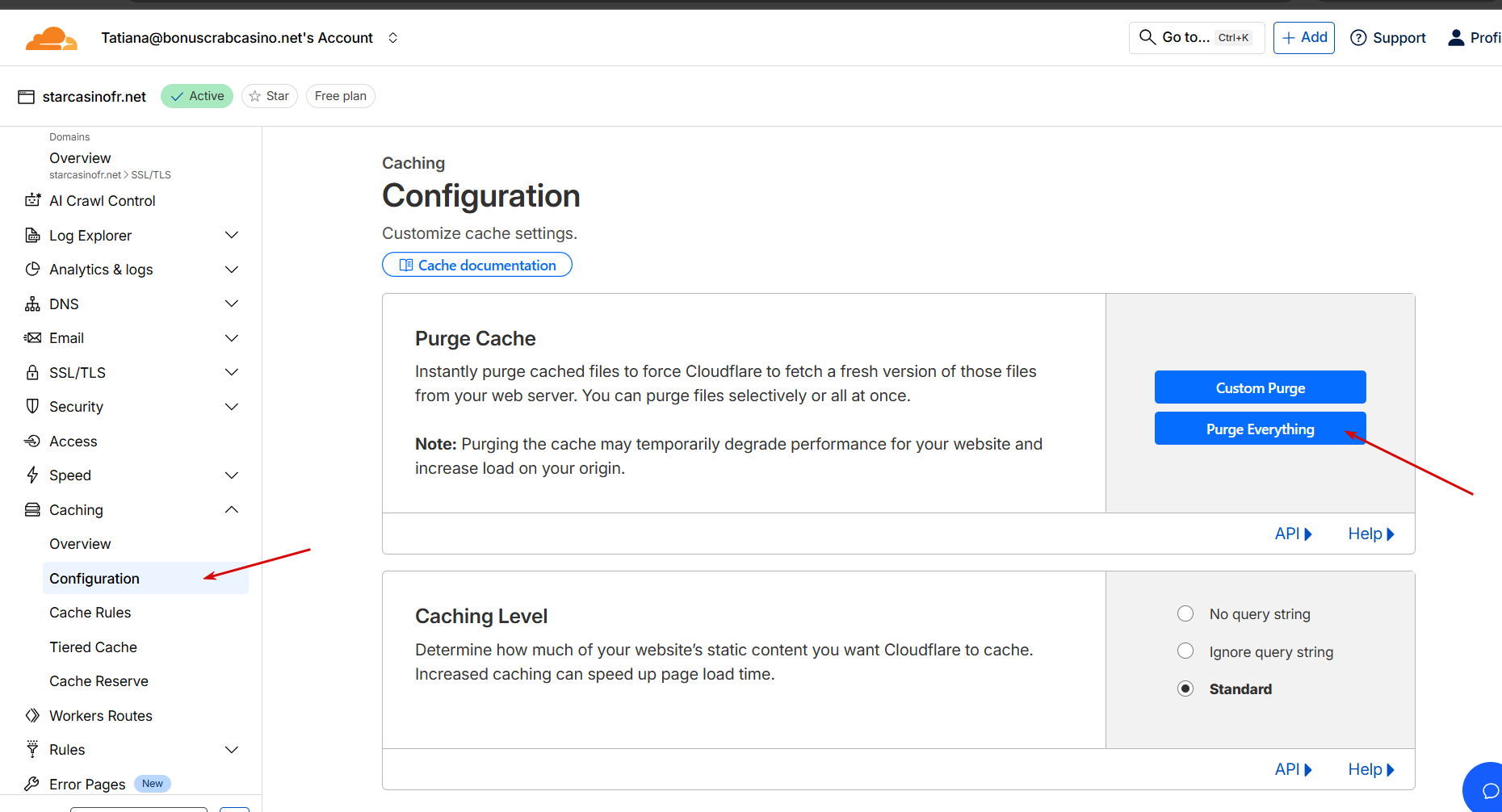1502x812 pixels.
Task: Expand the Analytics & logs section
Action: (232, 270)
